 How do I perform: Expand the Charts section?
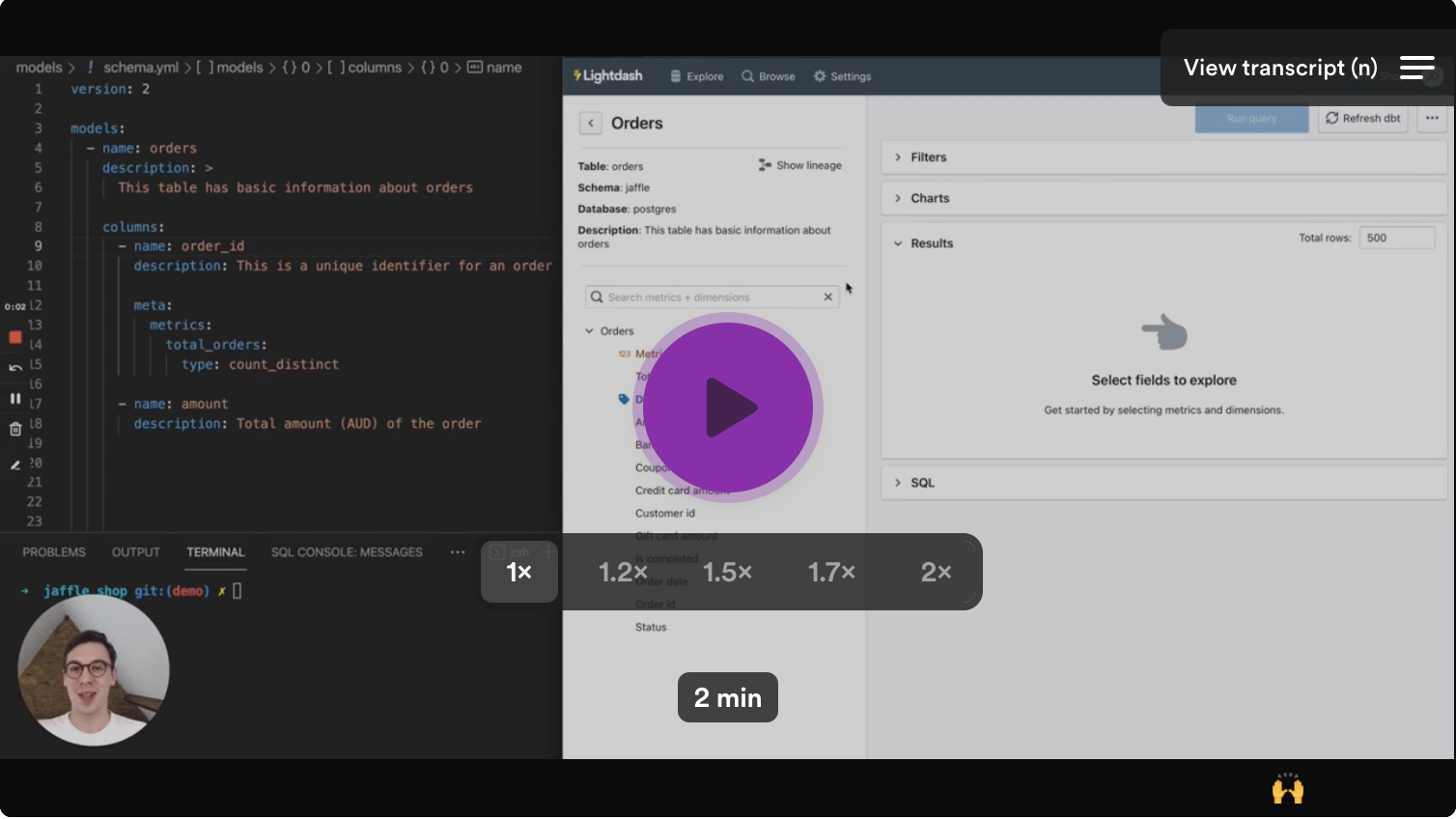coord(929,198)
